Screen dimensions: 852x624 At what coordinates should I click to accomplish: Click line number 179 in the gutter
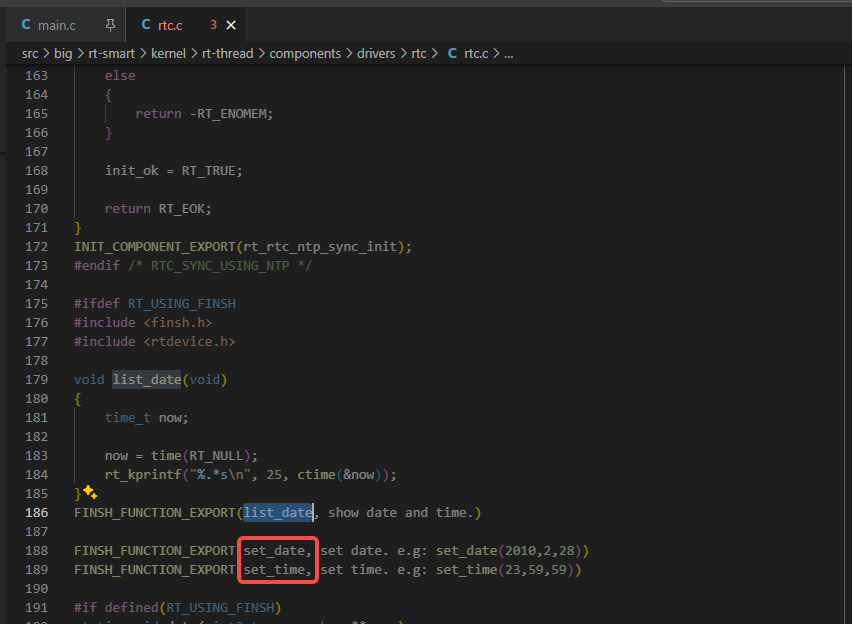coord(36,379)
